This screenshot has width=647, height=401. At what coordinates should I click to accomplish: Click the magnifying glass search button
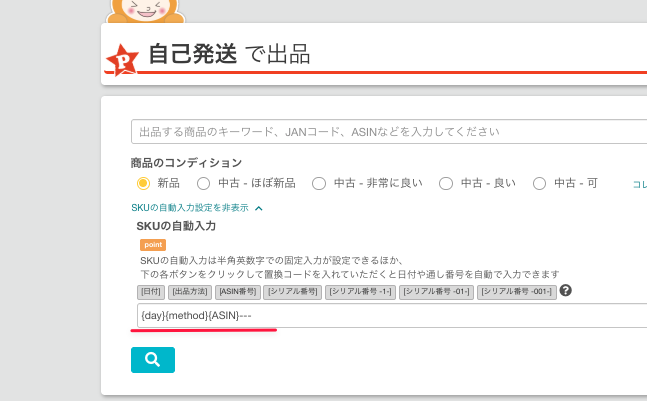[152, 359]
